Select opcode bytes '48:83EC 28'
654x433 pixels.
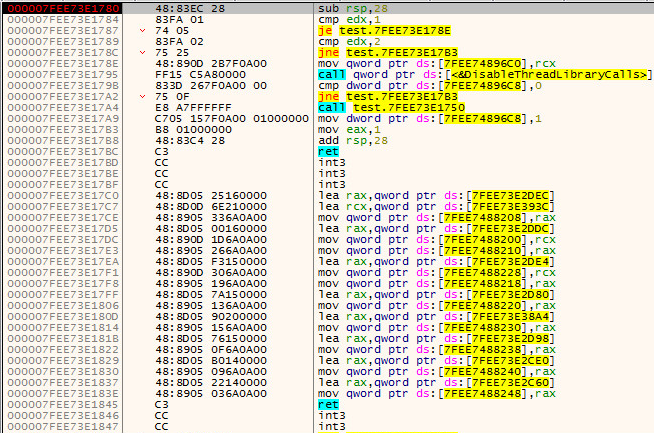pyautogui.click(x=190, y=8)
